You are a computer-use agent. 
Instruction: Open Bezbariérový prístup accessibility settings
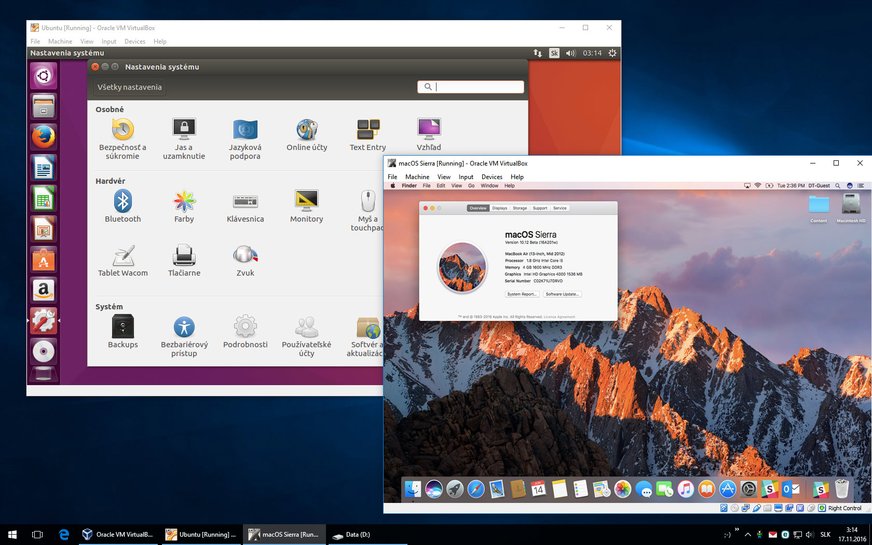click(184, 328)
